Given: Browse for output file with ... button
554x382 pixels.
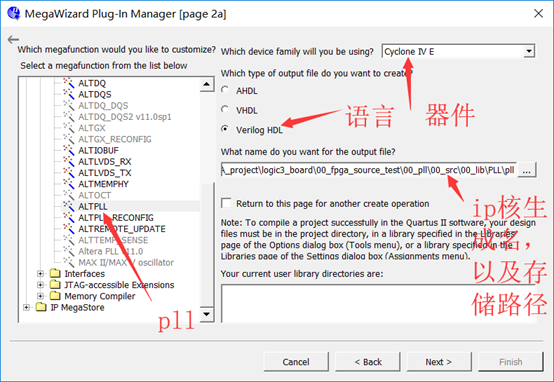Looking at the screenshot, I should tap(527, 170).
